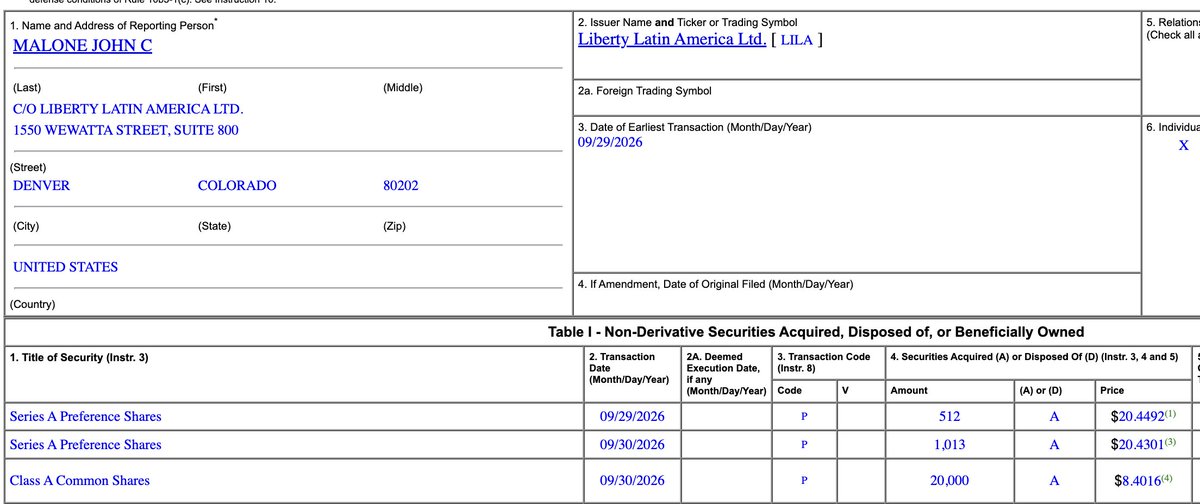Select the 1550 WEWATTA STREET, SUITE 800 text
This screenshot has width=1200, height=504.
pos(126,130)
